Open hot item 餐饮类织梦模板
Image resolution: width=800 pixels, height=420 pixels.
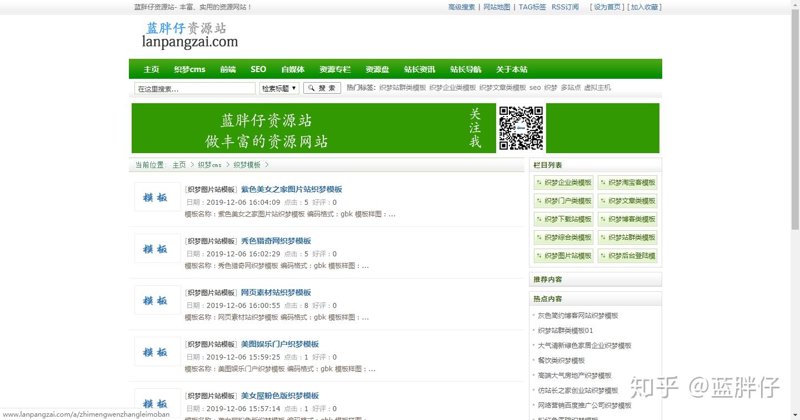[x=561, y=360]
